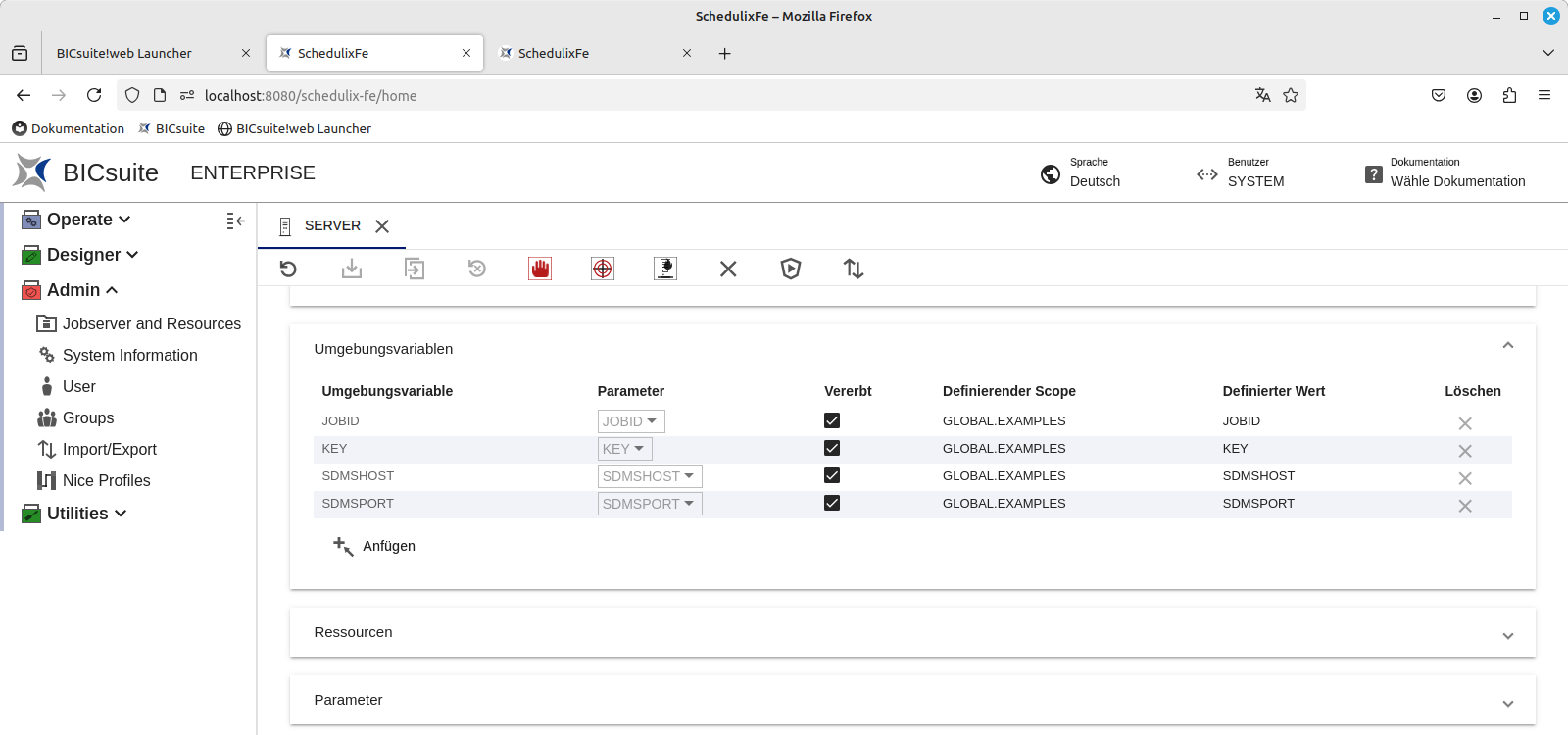Delete the KEY environment variable row
The width and height of the screenshot is (1568, 735).
pyautogui.click(x=1465, y=451)
